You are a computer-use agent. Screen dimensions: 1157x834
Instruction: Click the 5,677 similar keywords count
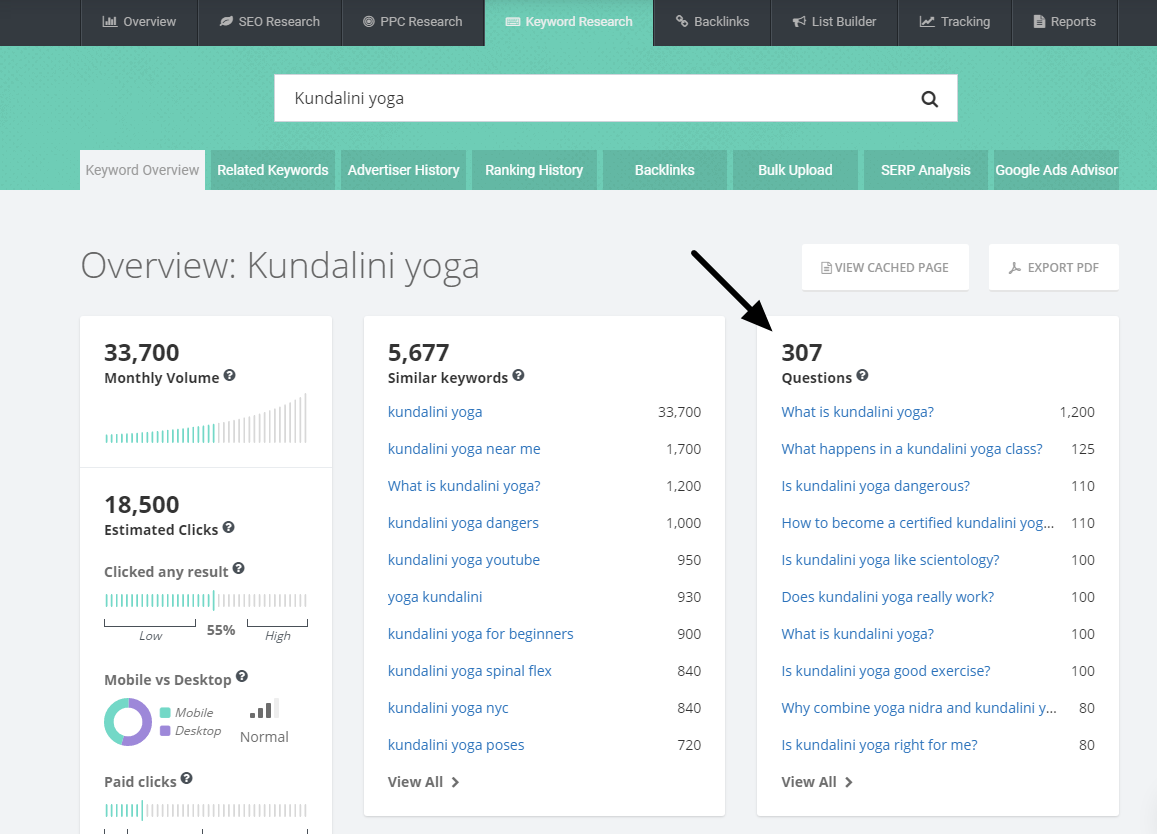418,352
